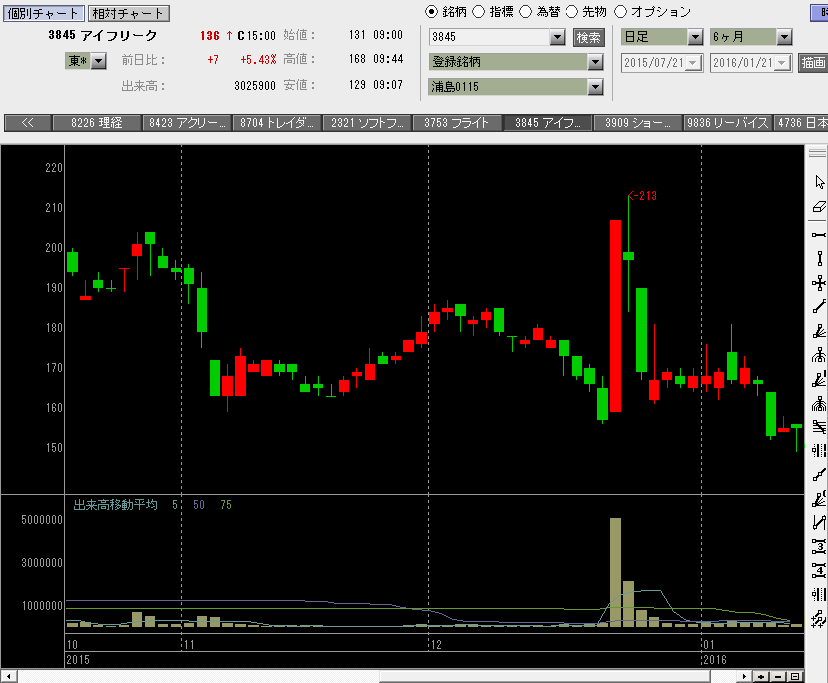
Task: Click the 3845 stock code input field
Action: [x=490, y=37]
